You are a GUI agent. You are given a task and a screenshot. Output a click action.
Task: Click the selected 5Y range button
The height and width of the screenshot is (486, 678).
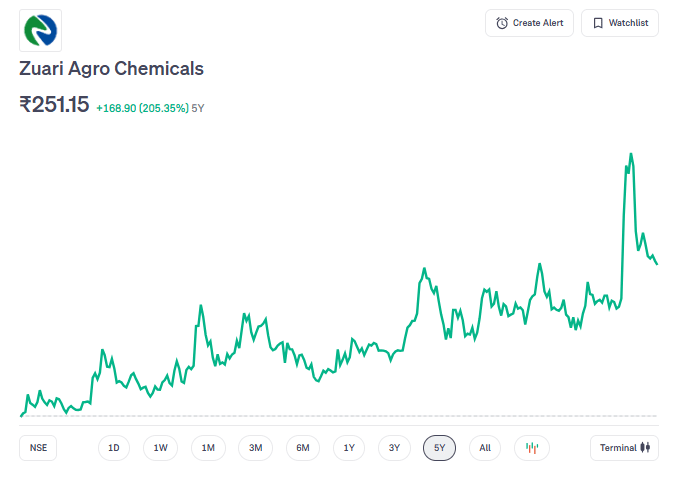pos(439,448)
